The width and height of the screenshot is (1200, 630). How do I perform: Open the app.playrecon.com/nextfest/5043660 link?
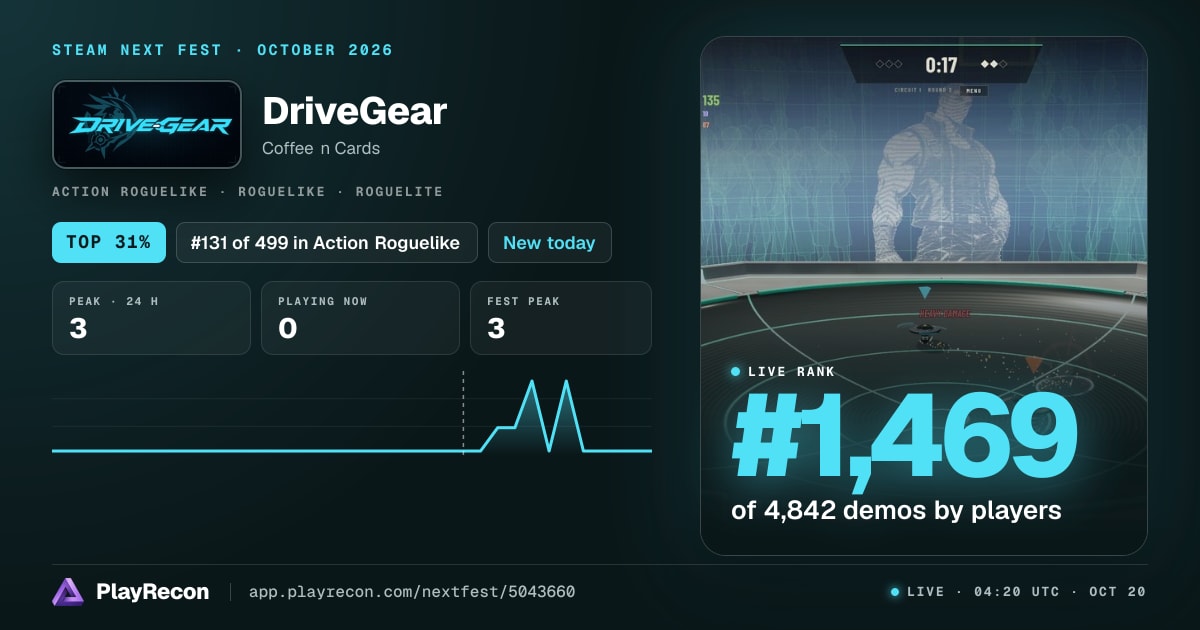click(x=412, y=592)
